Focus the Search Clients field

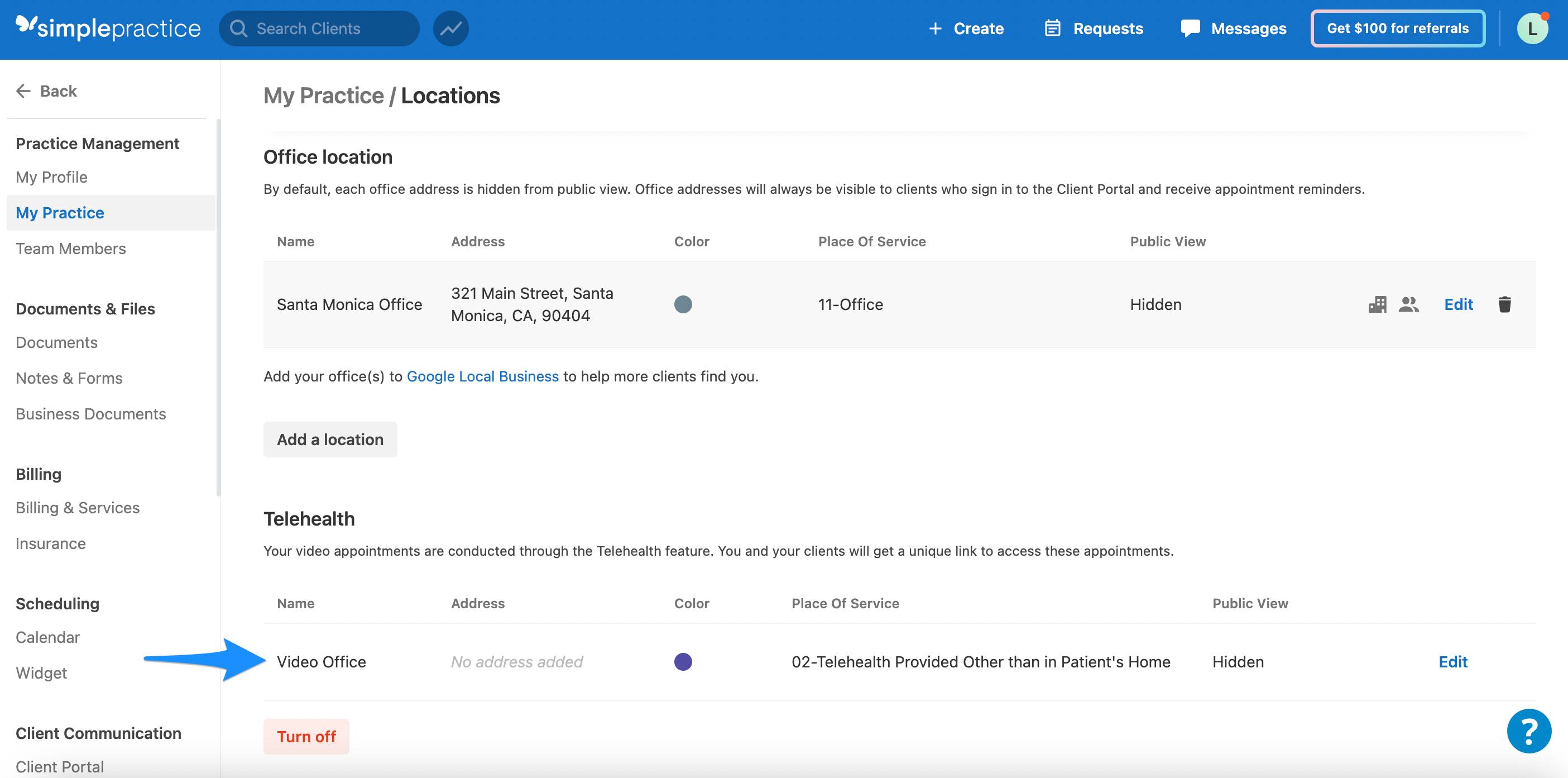[319, 28]
